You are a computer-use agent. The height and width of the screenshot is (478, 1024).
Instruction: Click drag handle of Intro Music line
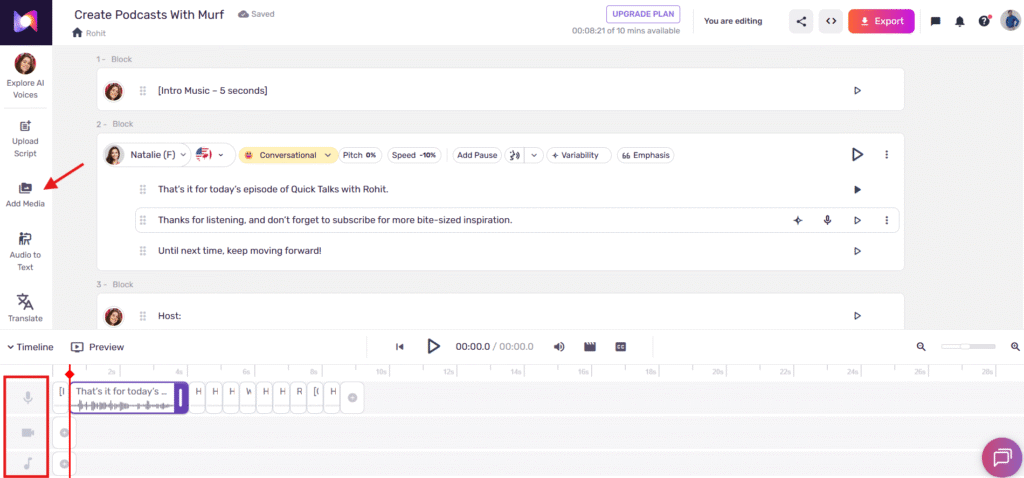point(142,91)
